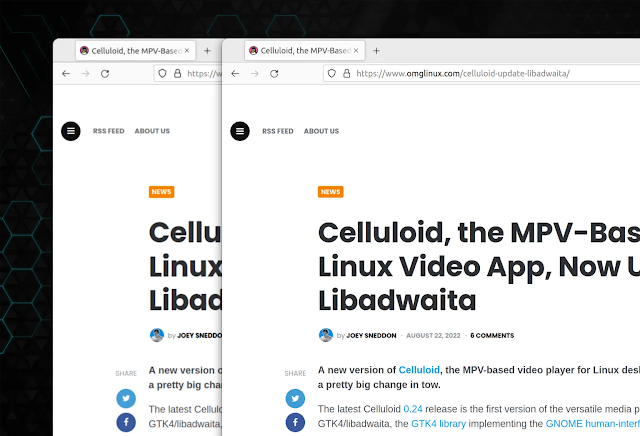Click forward arrow in the front browser window
Image resolution: width=640 pixels, height=436 pixels.
click(x=255, y=73)
